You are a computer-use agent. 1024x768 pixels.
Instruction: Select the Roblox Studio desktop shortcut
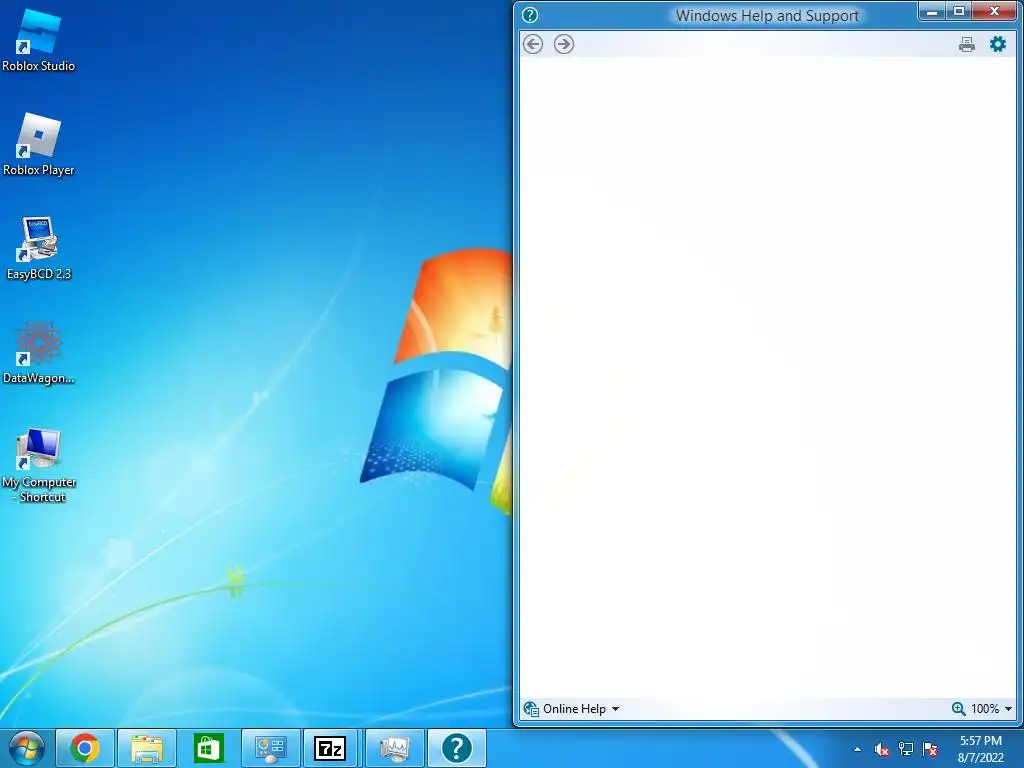[x=39, y=40]
